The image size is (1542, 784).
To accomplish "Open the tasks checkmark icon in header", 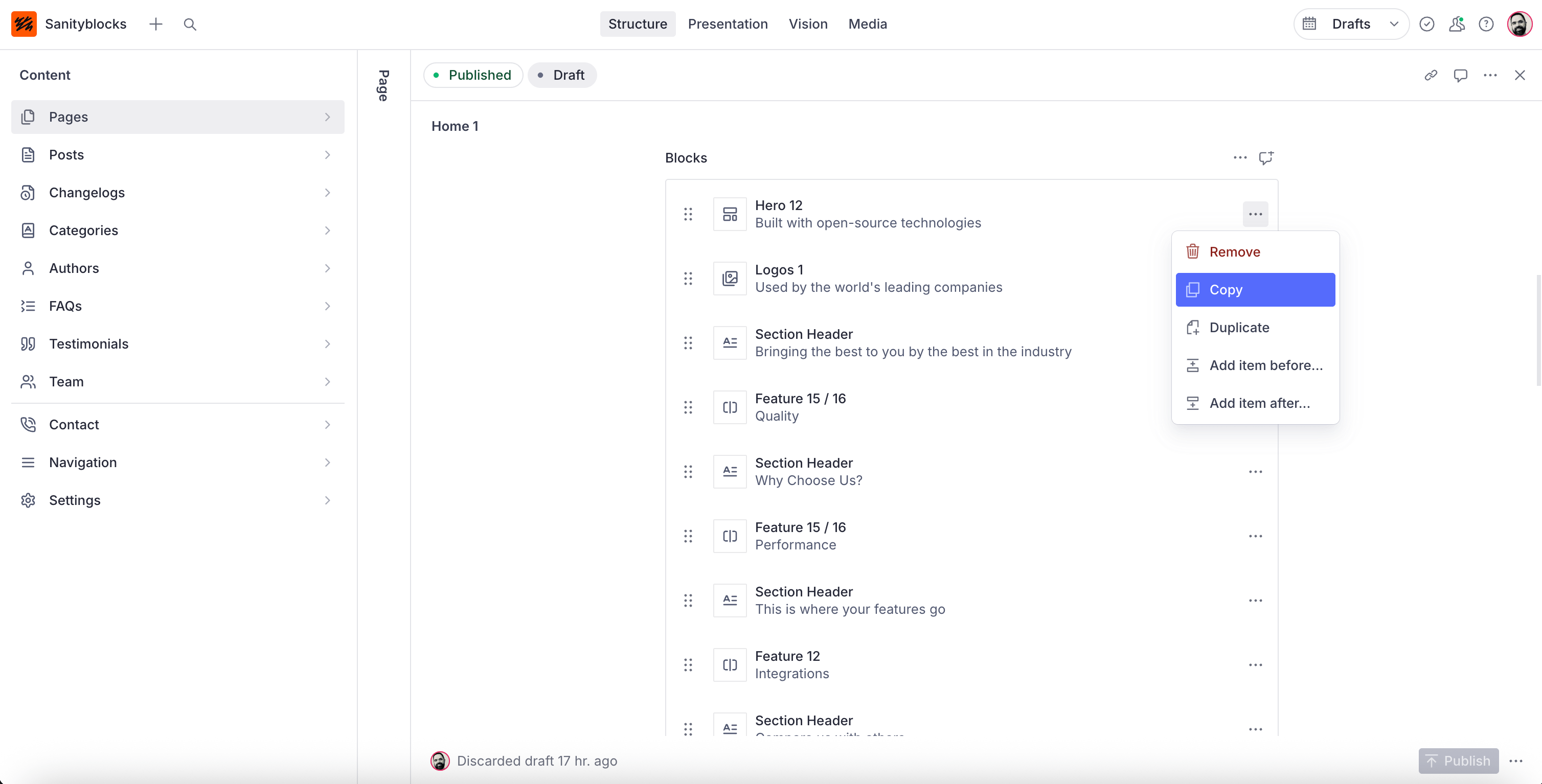I will coord(1426,25).
